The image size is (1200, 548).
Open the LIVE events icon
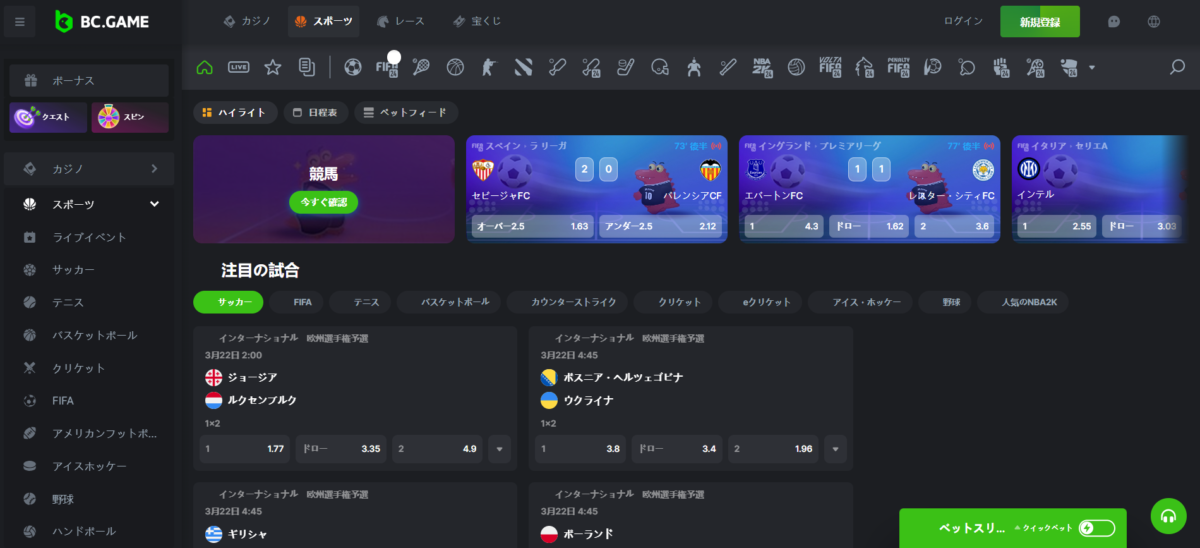coord(239,67)
